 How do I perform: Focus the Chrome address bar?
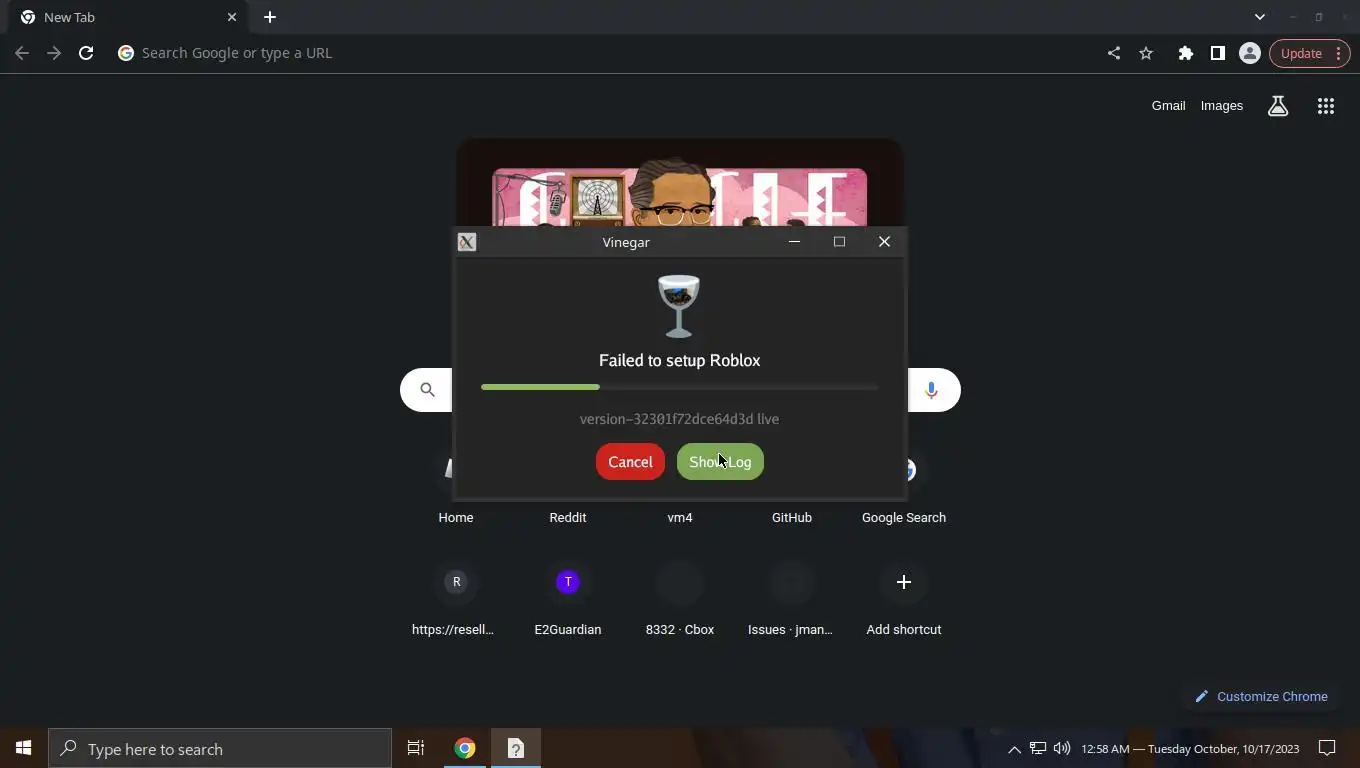[600, 53]
